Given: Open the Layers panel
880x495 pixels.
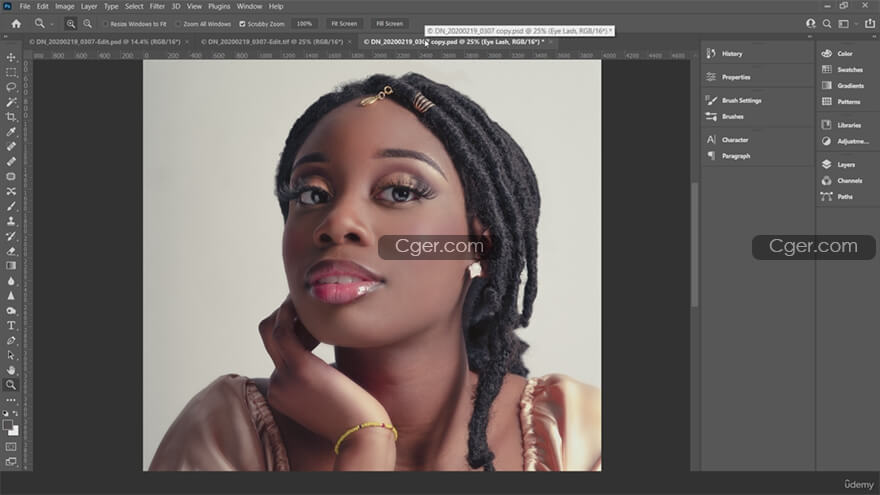Looking at the screenshot, I should [838, 164].
